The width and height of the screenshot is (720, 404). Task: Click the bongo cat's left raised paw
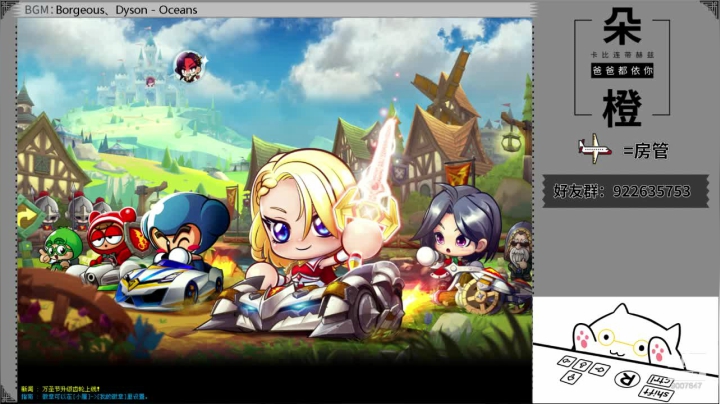pos(583,339)
